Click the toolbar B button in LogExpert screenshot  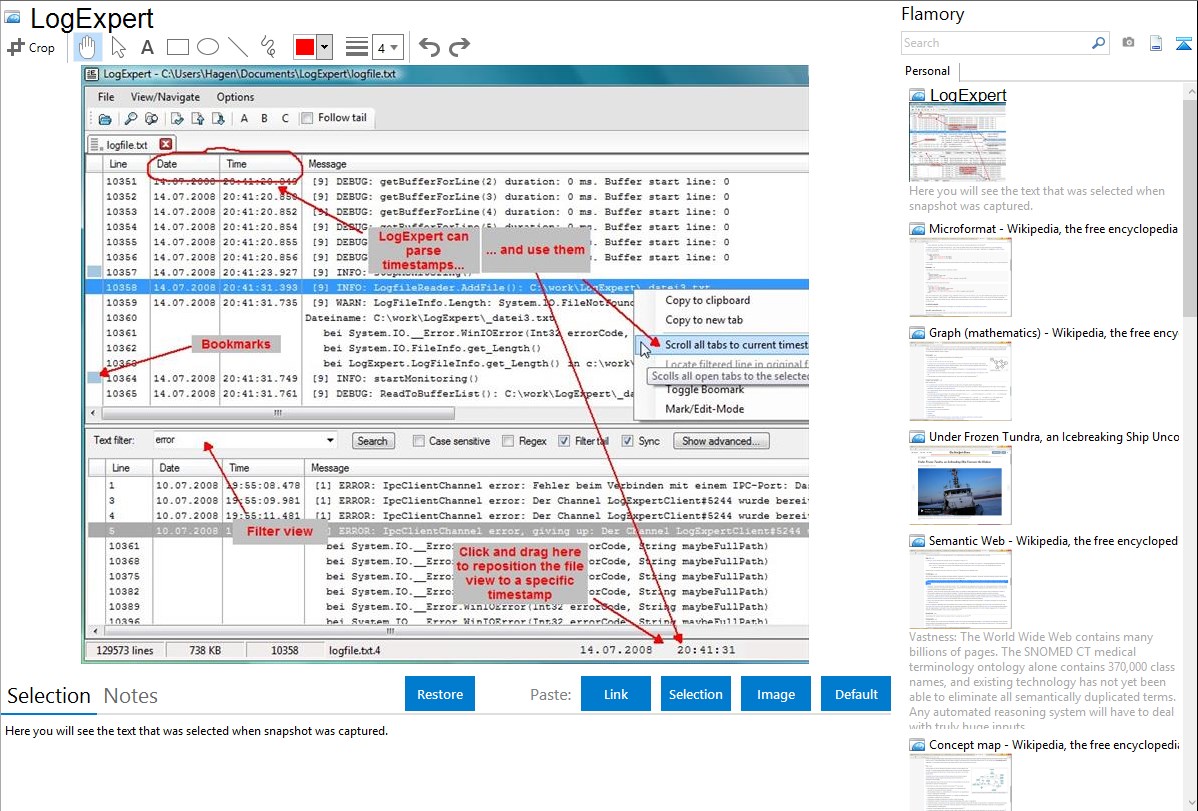[264, 118]
